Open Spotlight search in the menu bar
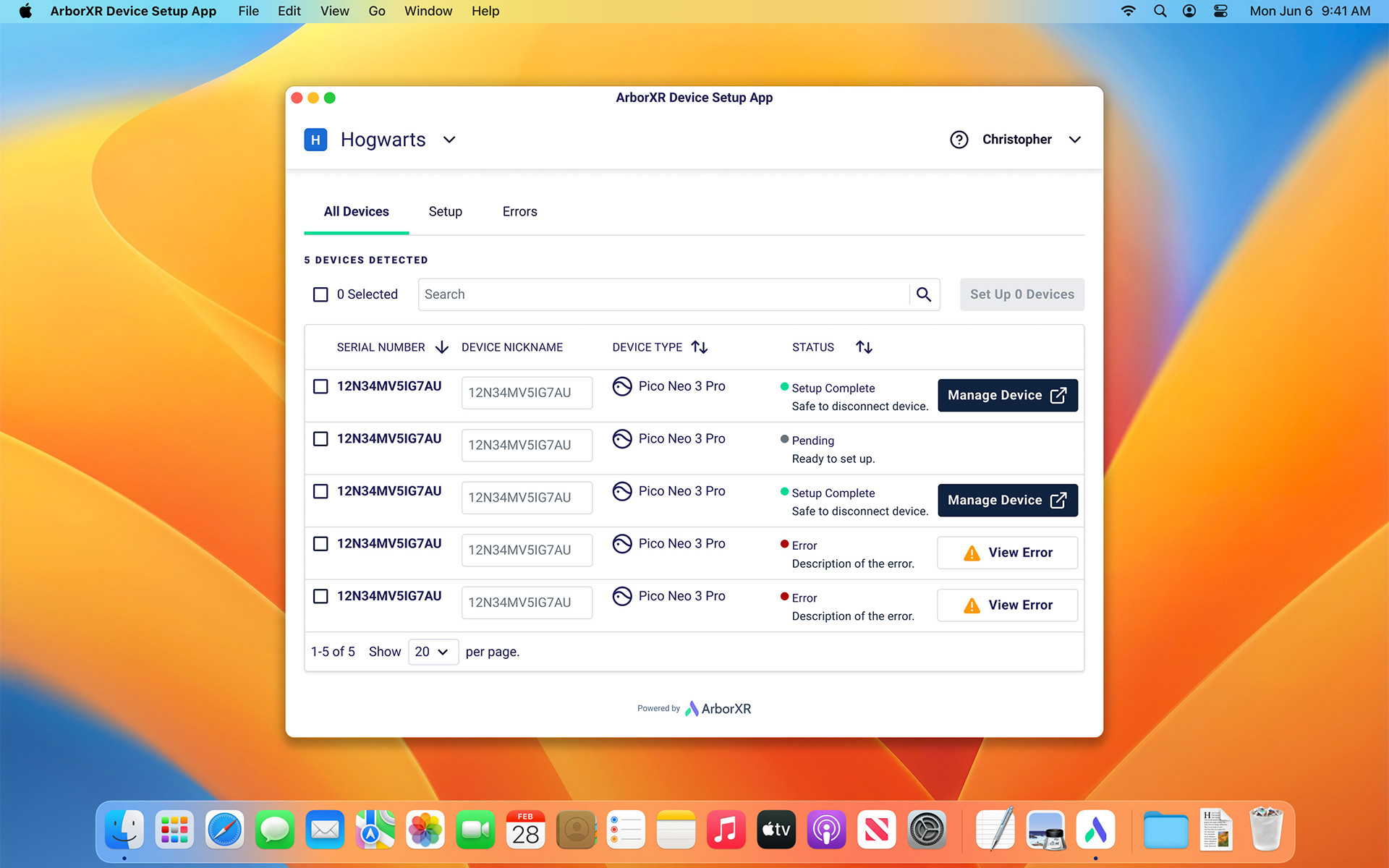Viewport: 1389px width, 868px height. point(1160,11)
